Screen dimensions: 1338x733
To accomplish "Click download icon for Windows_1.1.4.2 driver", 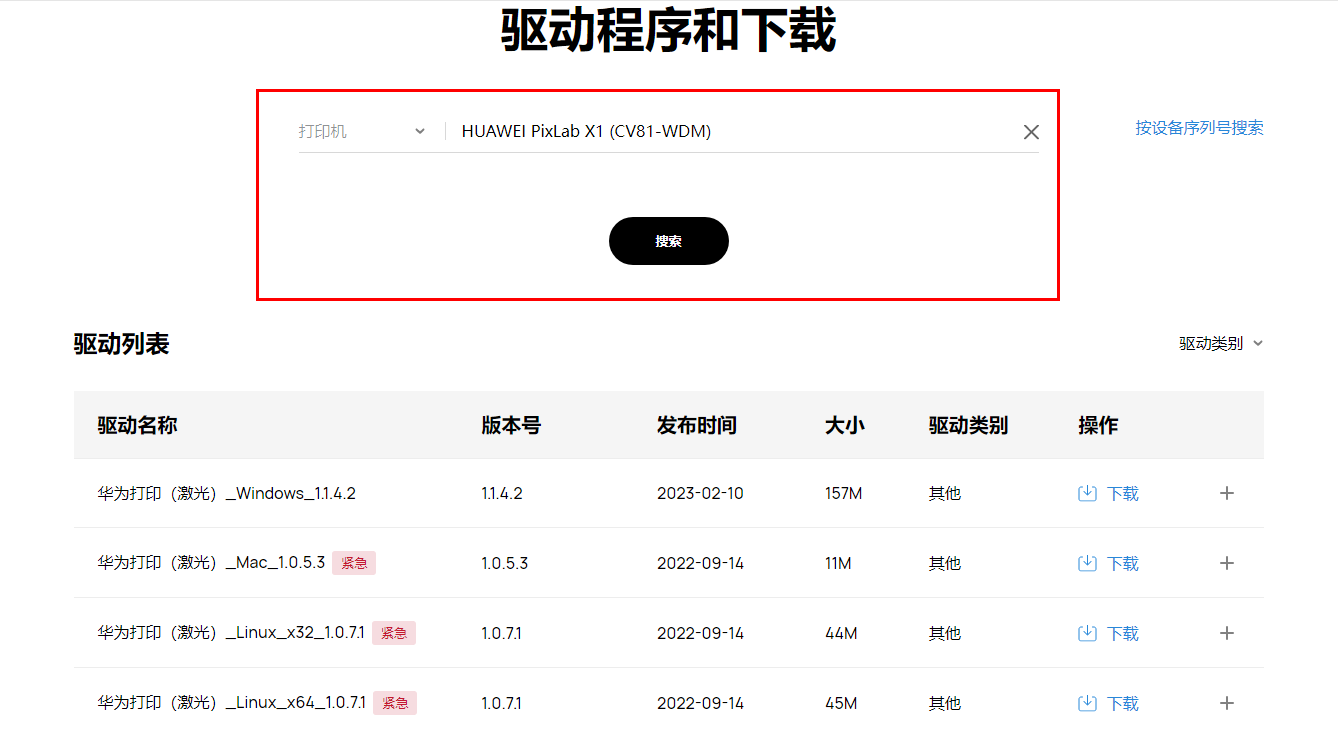I will tap(1087, 493).
